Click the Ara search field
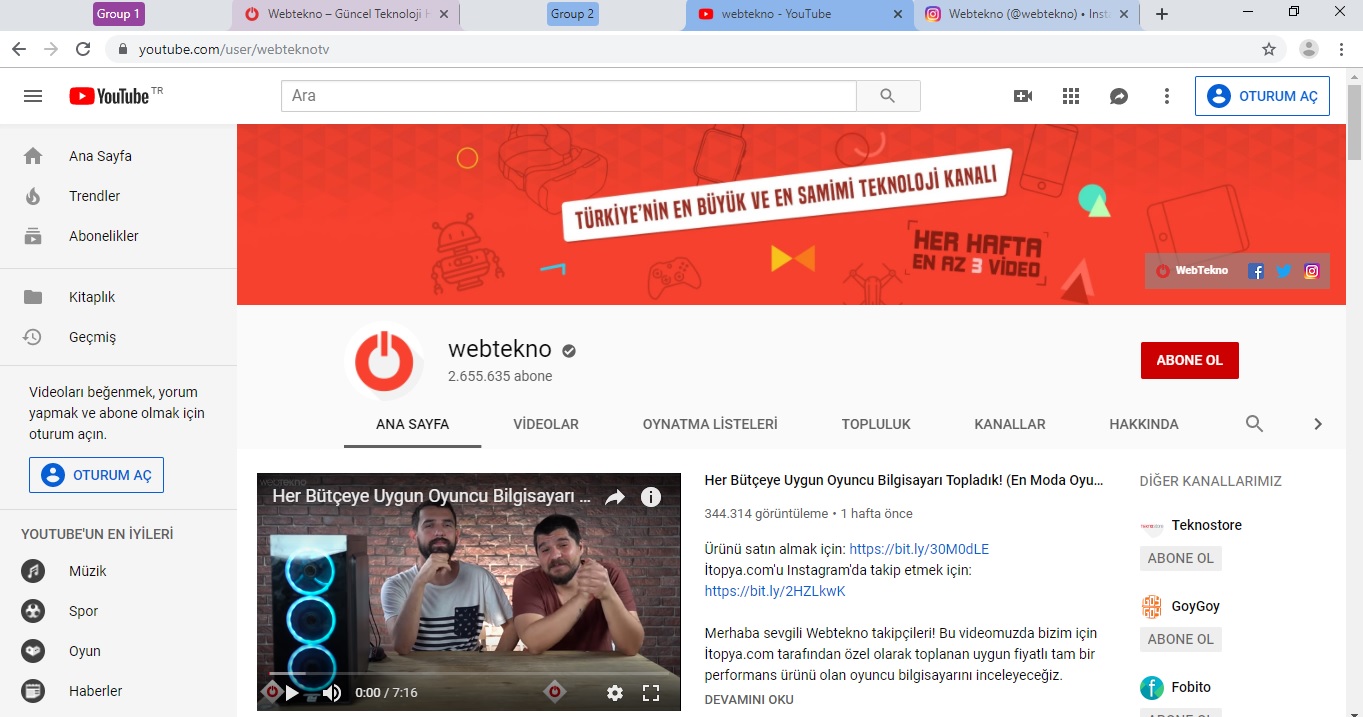 tap(569, 96)
